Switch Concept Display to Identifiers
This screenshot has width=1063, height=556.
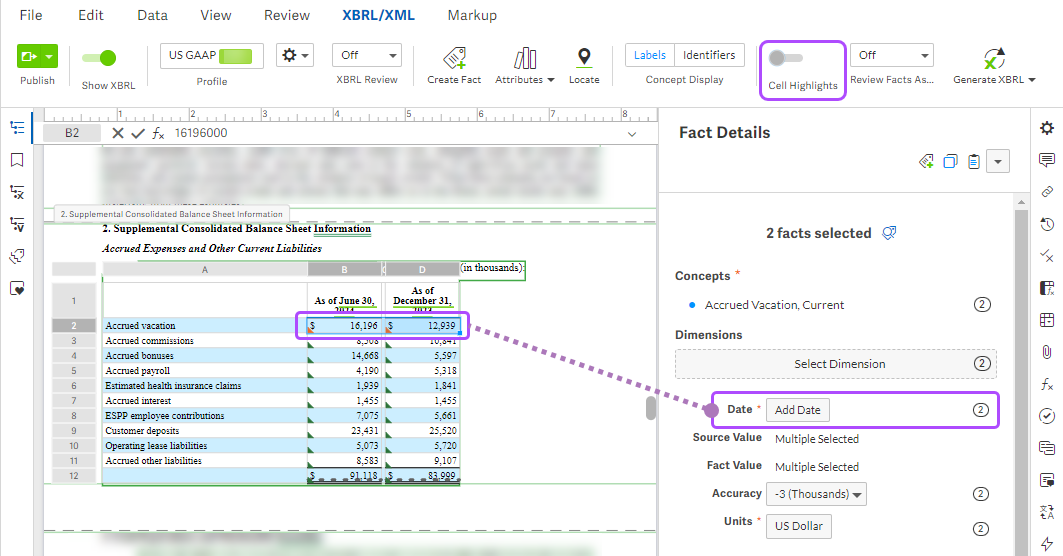709,56
